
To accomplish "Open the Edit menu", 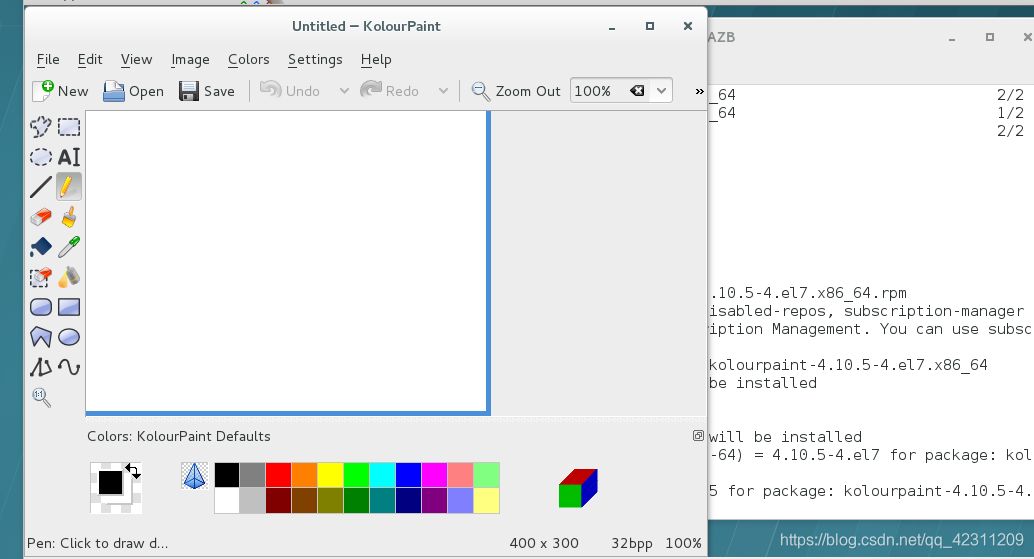I will [90, 59].
